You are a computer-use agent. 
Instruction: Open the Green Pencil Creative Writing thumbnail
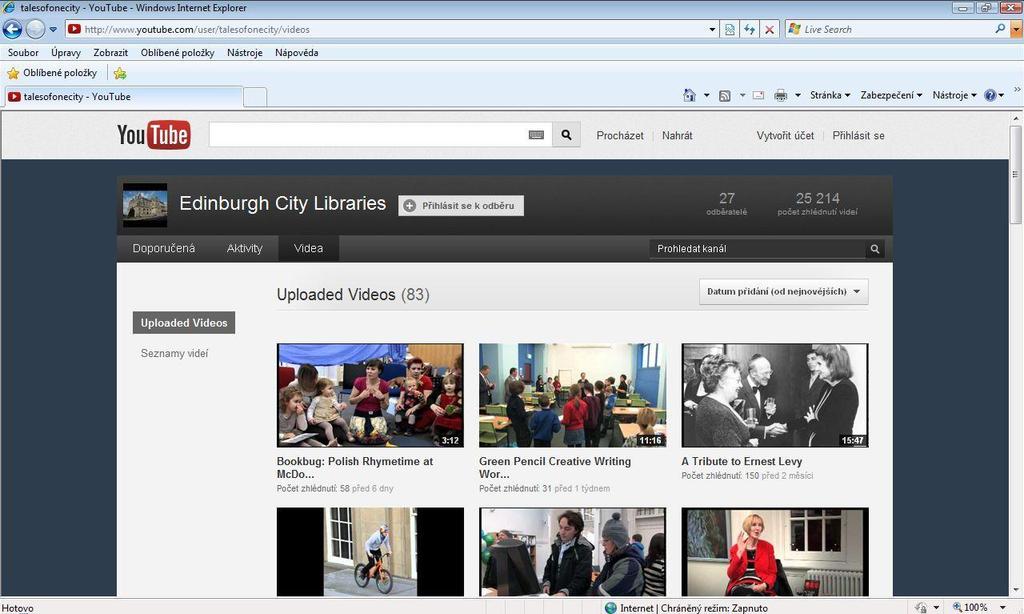point(573,395)
